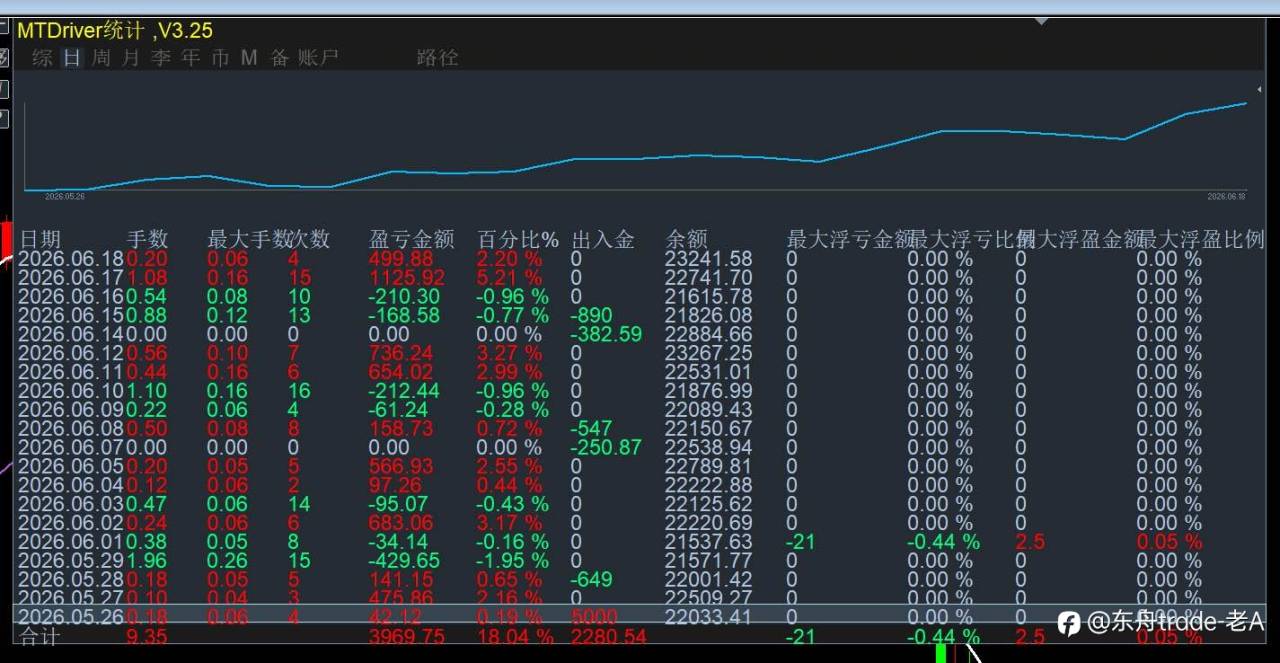Click the 5.21 % percentage cell
This screenshot has height=663, width=1280.
pos(509,277)
